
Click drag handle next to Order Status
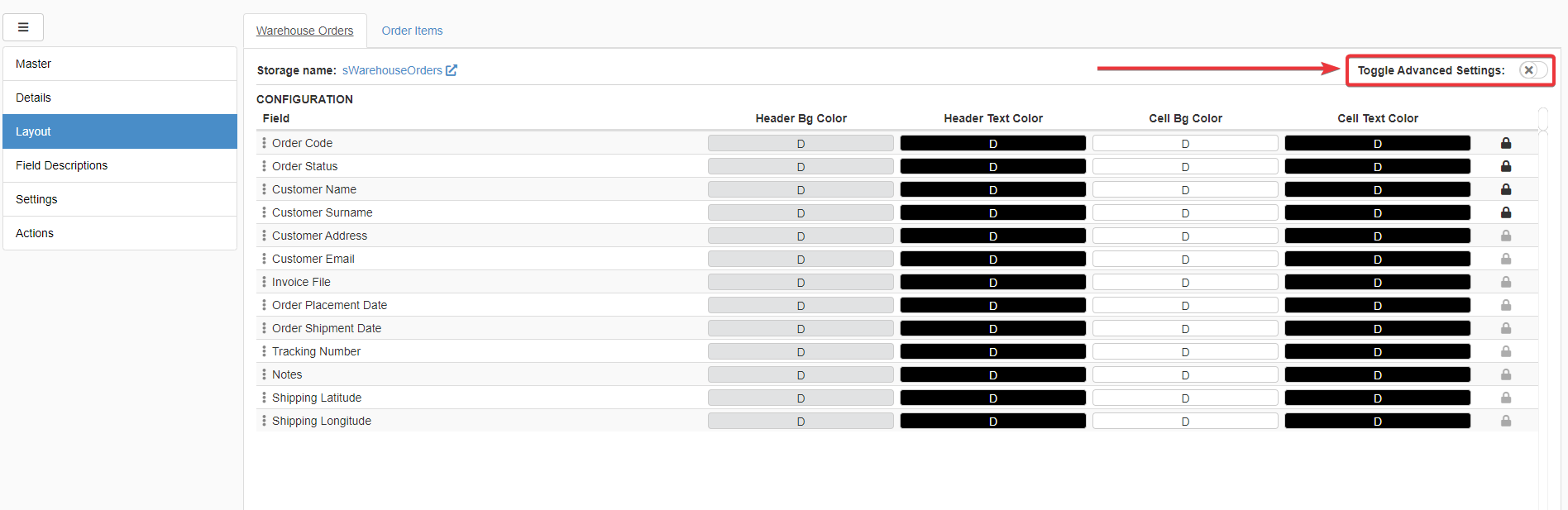[264, 166]
